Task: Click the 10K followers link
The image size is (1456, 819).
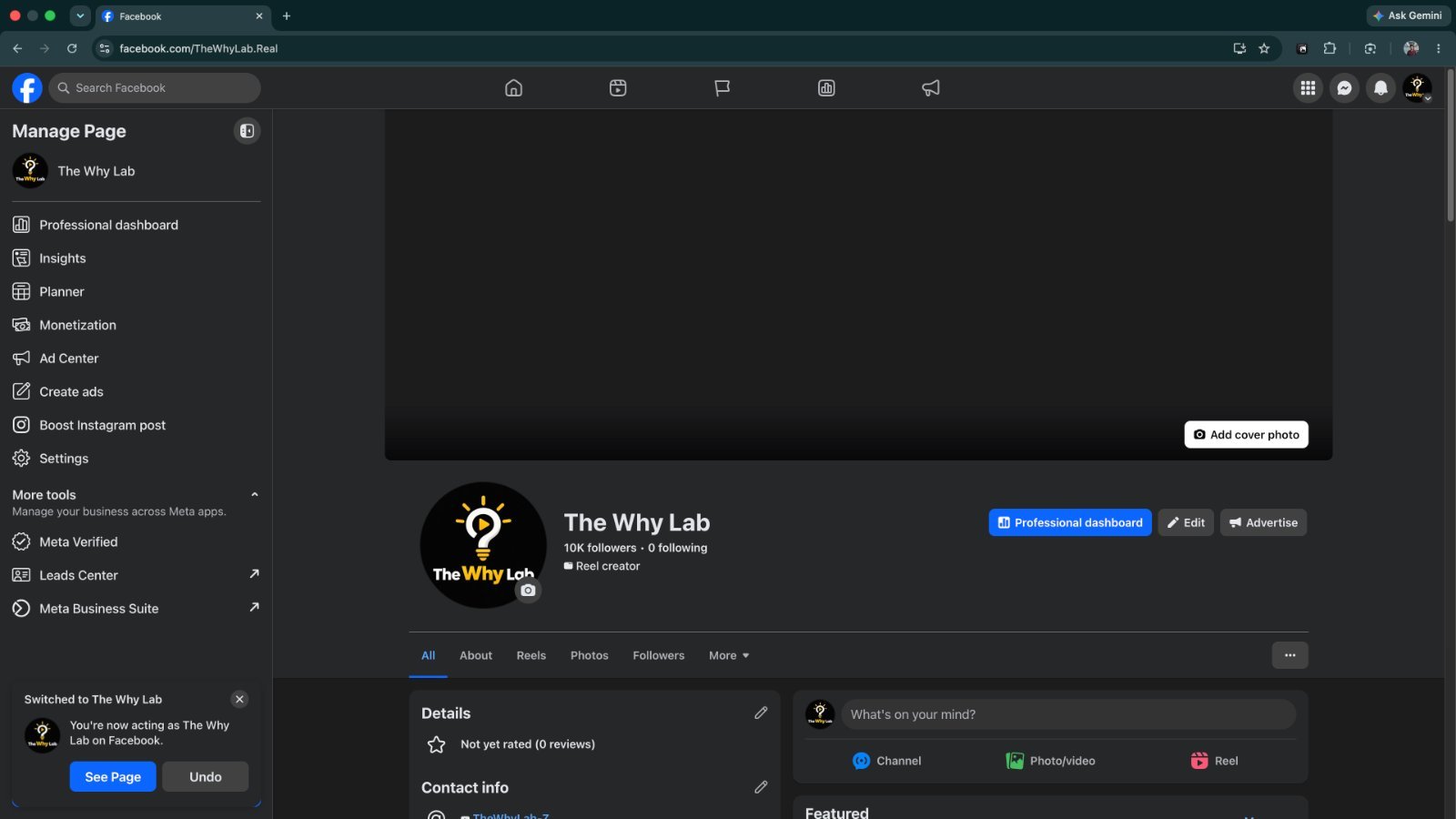Action: [x=600, y=548]
